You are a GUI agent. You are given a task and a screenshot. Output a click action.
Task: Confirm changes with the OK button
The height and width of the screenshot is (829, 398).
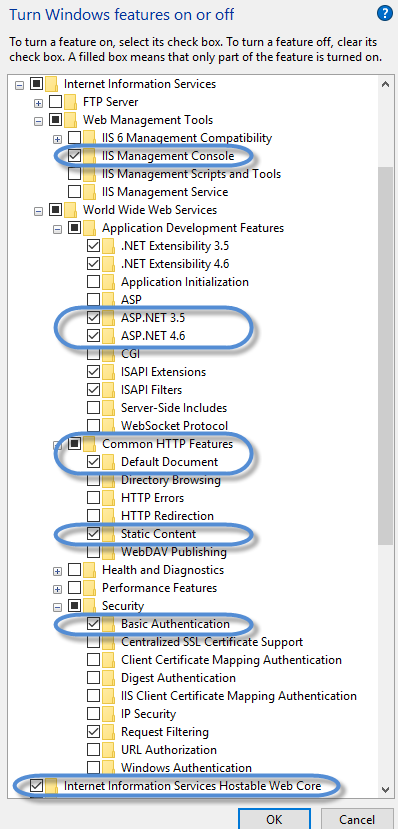274,818
